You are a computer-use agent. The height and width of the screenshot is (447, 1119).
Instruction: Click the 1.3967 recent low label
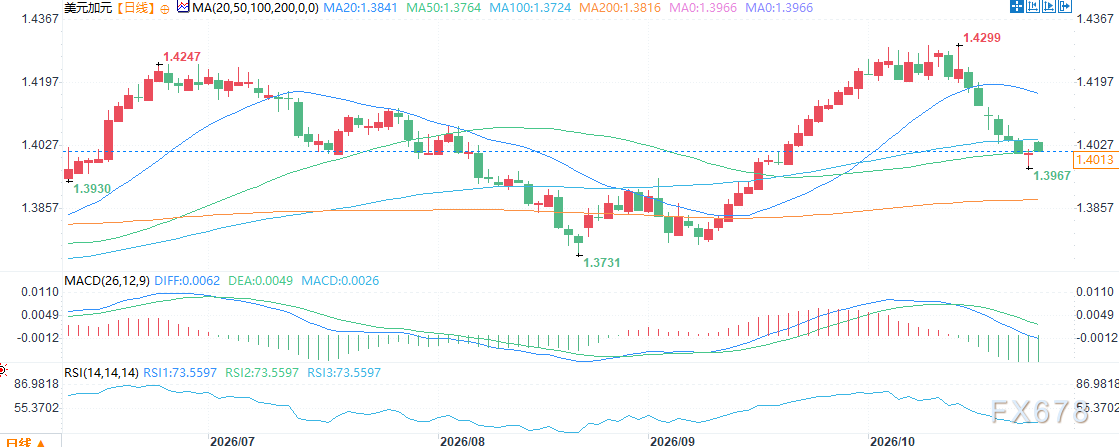1052,176
